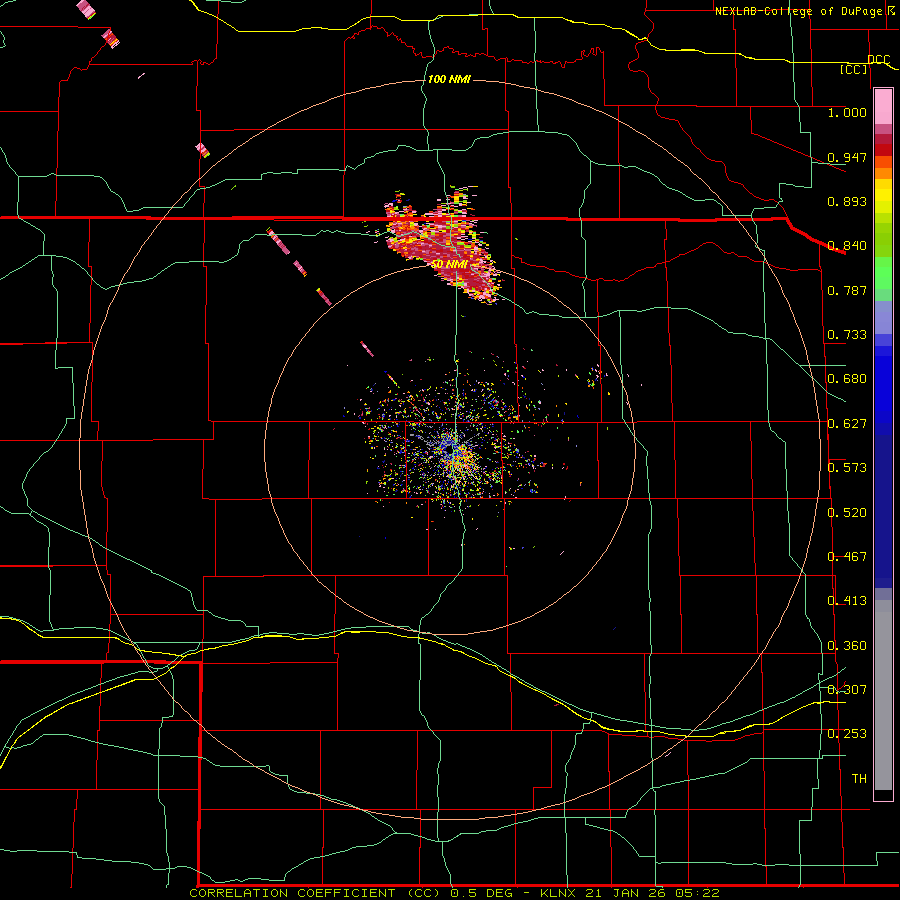Click the large red echo cluster north of radar

[x=445, y=247]
